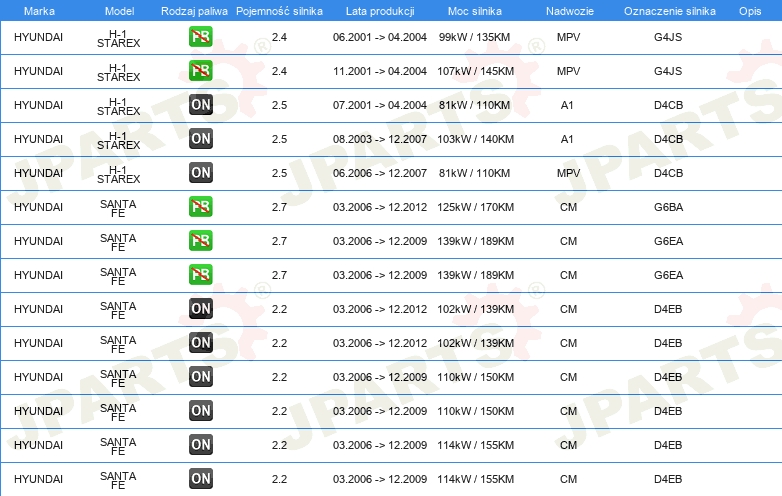
Task: Click the PB icon for the Santa Fe G6BA engine
Action: 200,207
